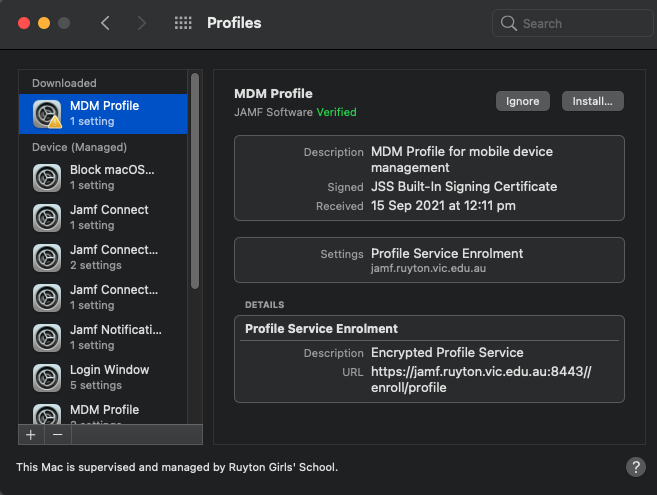Click the supervised by Ruyton Girls' School text
Image resolution: width=657 pixels, height=495 pixels.
(177, 467)
